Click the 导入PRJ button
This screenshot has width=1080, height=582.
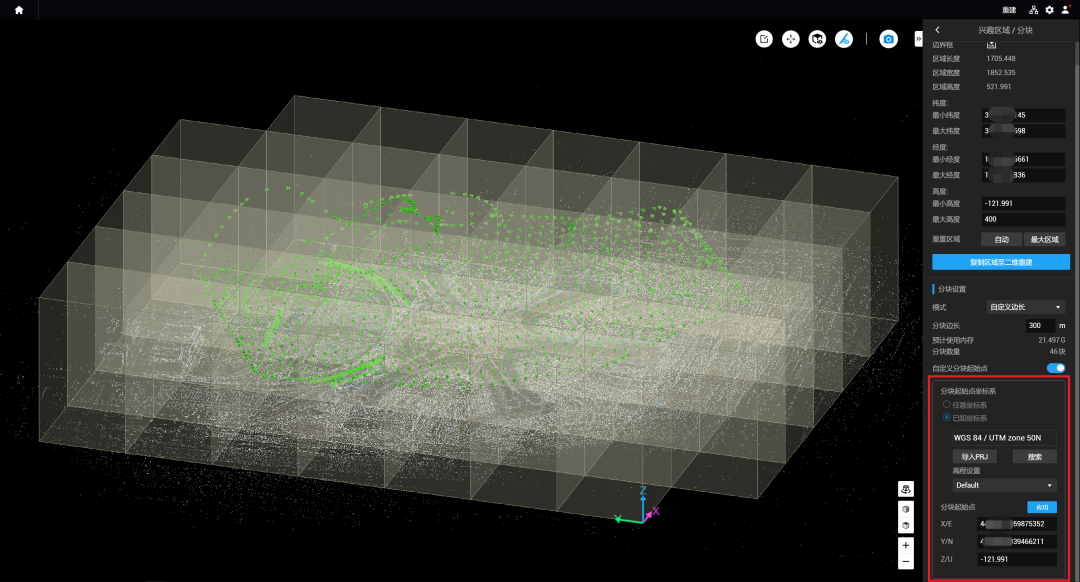pos(973,457)
